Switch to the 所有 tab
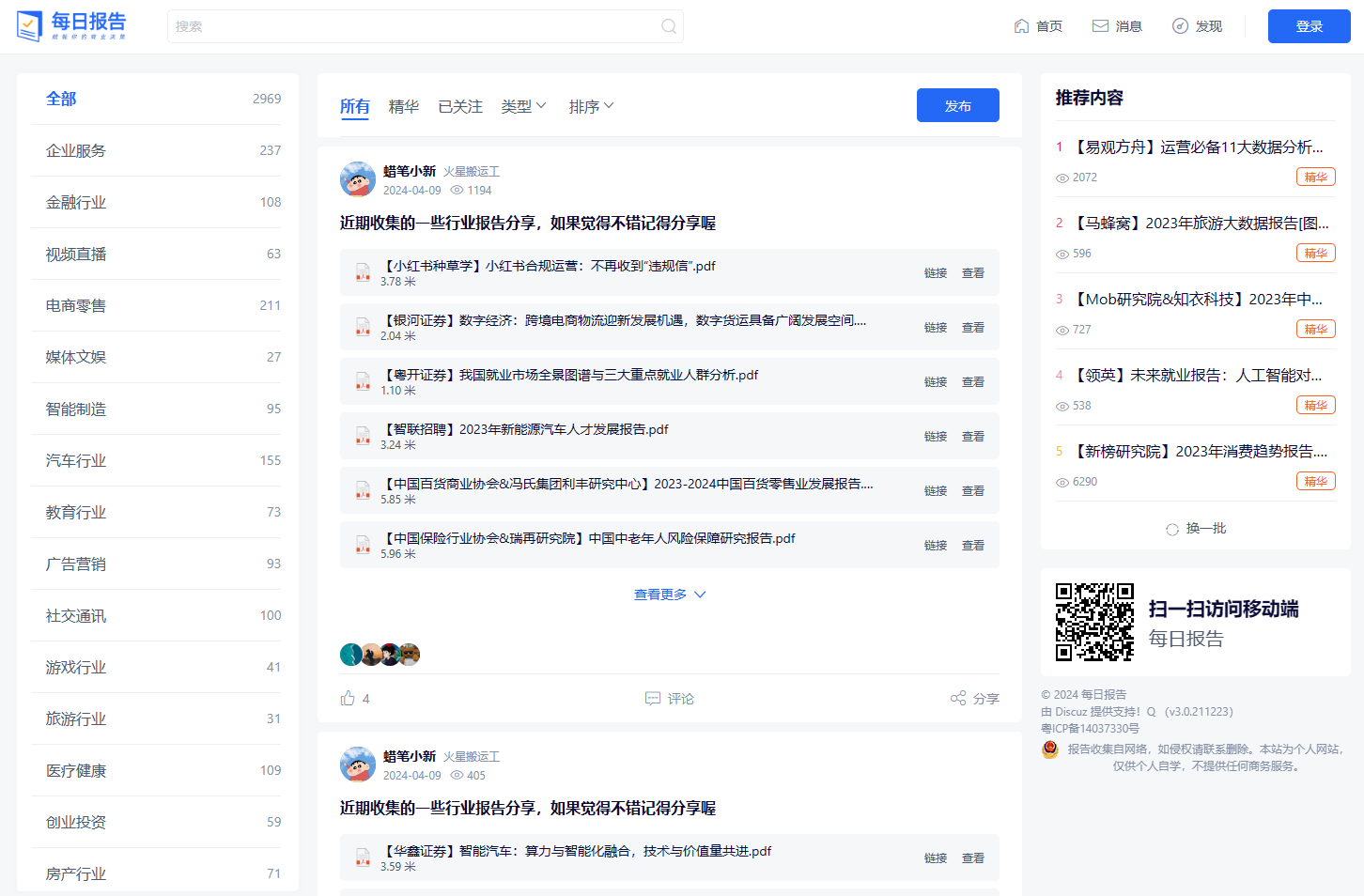Viewport: 1364px width, 896px height. coord(355,106)
